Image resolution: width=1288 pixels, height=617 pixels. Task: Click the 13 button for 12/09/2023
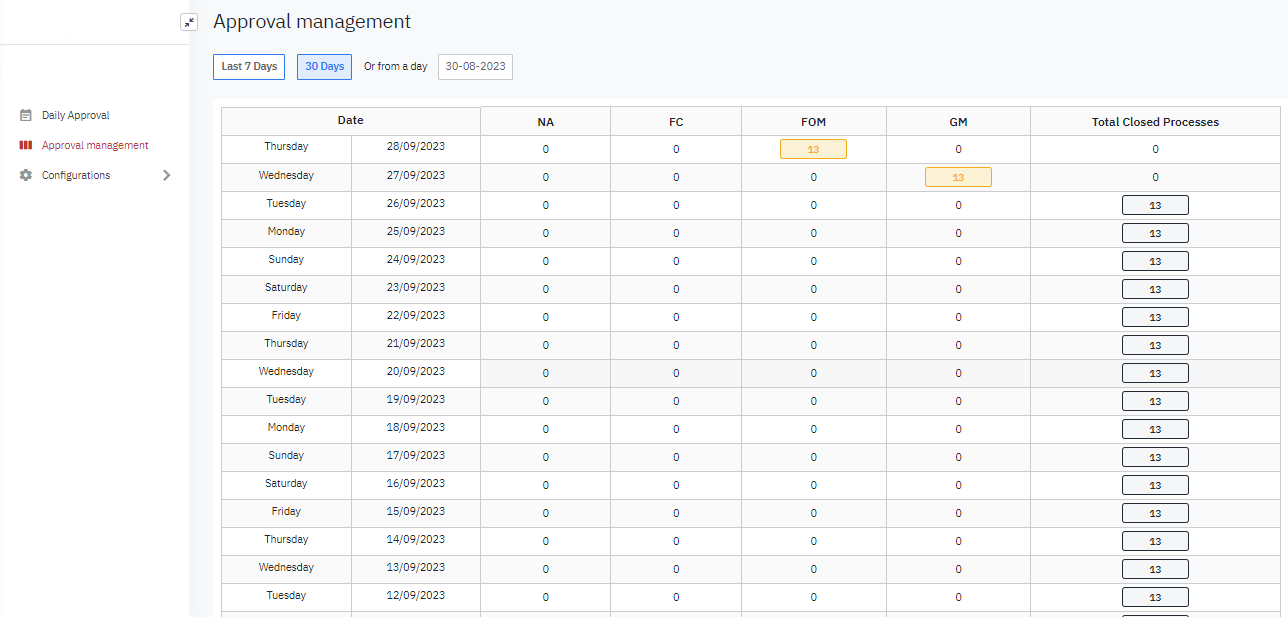click(x=1155, y=596)
